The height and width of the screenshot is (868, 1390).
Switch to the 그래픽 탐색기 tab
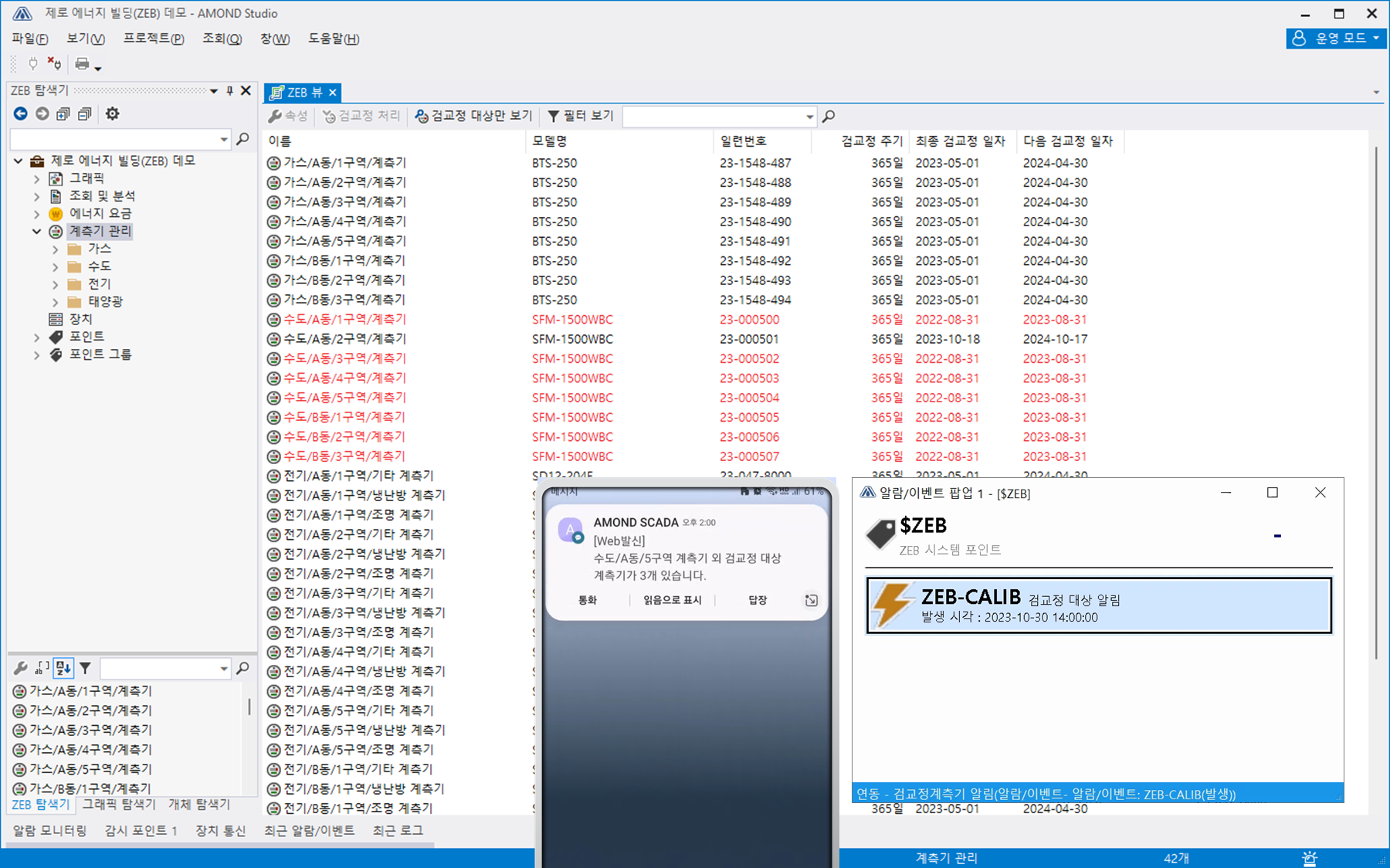pos(119,805)
